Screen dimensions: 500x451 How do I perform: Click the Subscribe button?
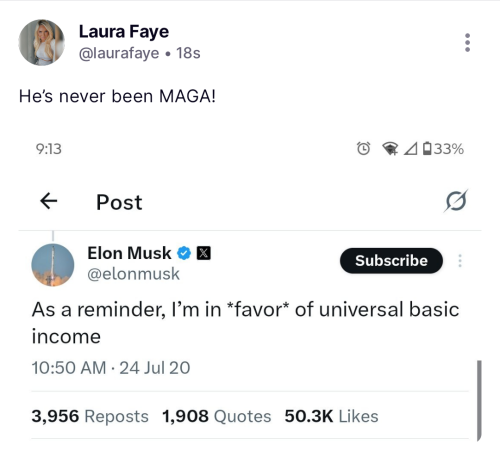(x=391, y=261)
